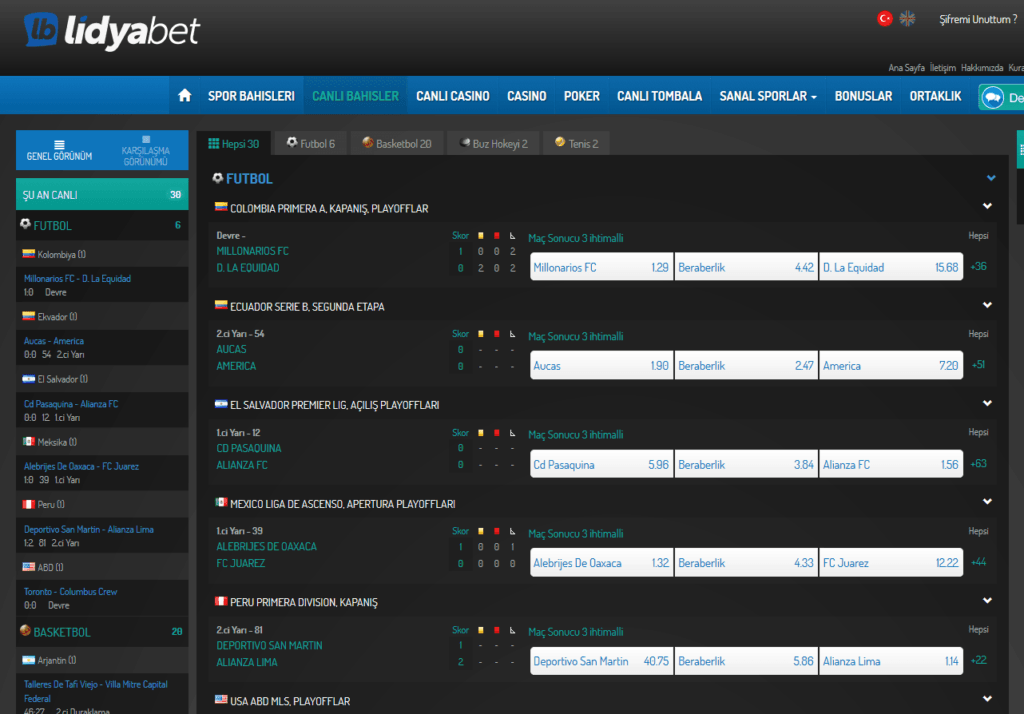Click the sidebar Meksika flag icon
The image size is (1024, 714).
(x=29, y=442)
